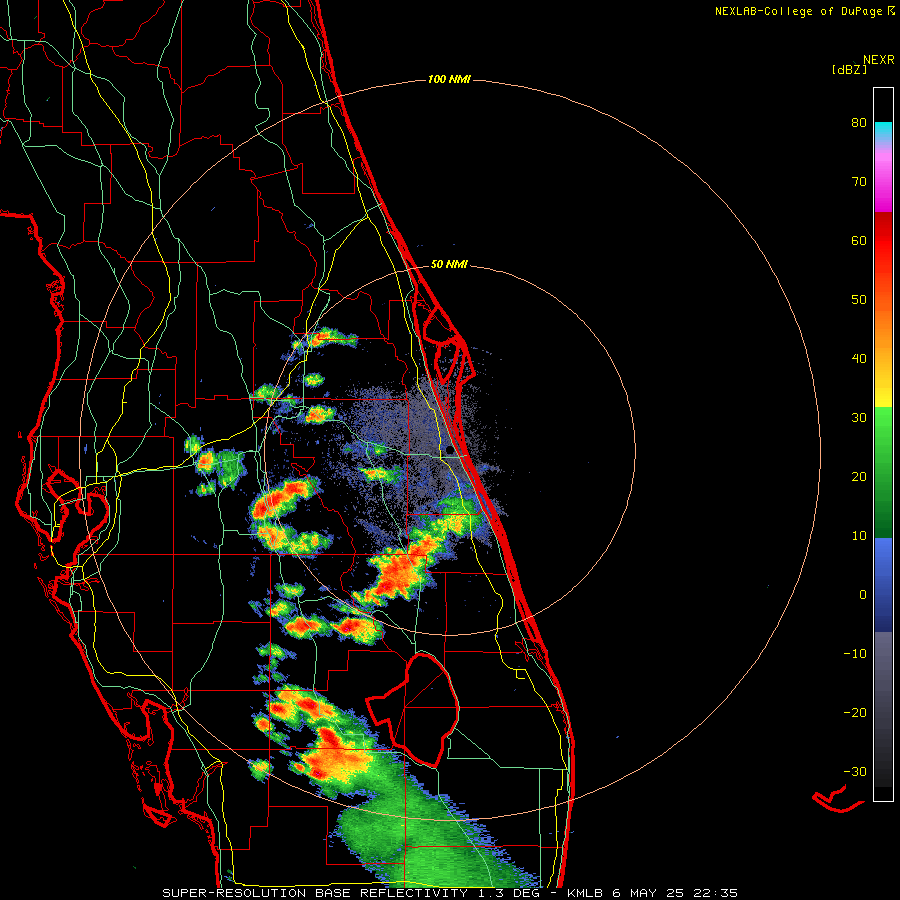Click the cyan segment of the color bar

pyautogui.click(x=883, y=132)
